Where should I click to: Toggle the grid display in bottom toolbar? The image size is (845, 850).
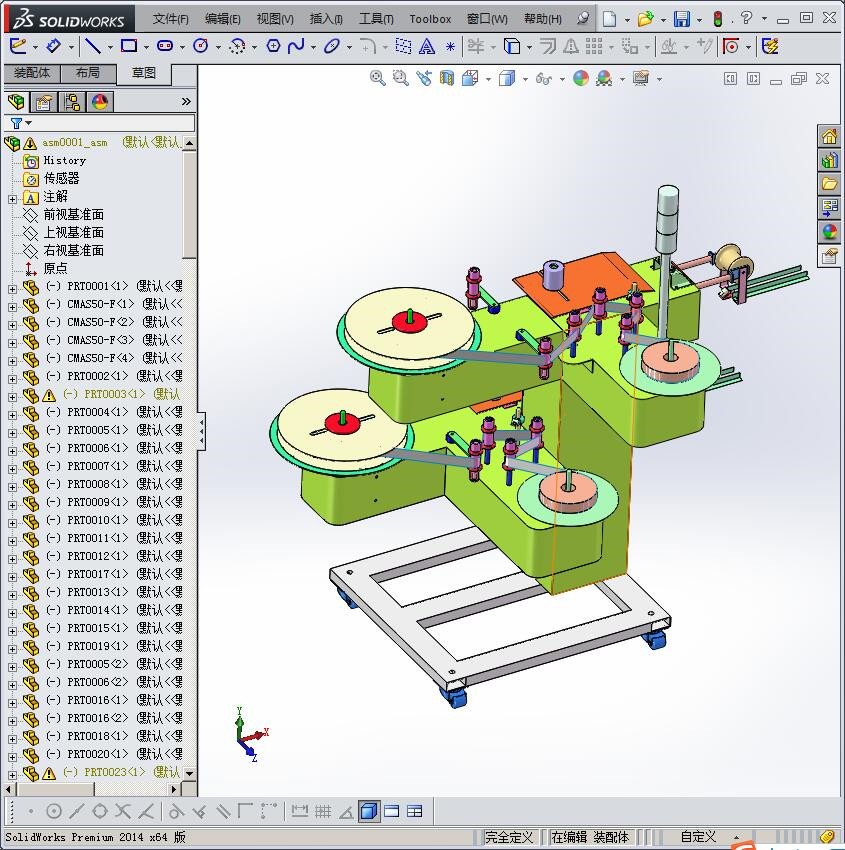[x=323, y=811]
